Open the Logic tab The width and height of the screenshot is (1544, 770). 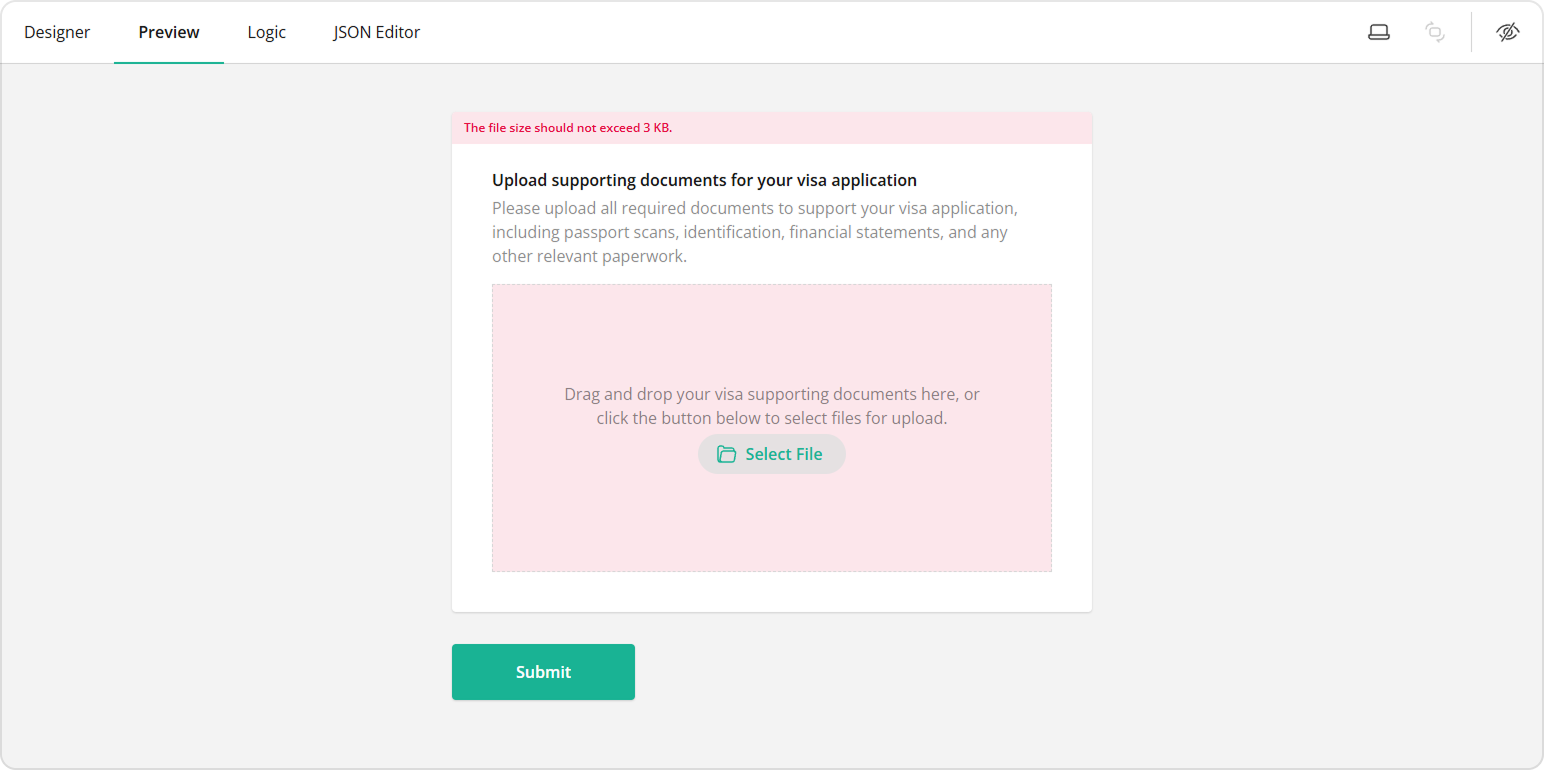(266, 31)
